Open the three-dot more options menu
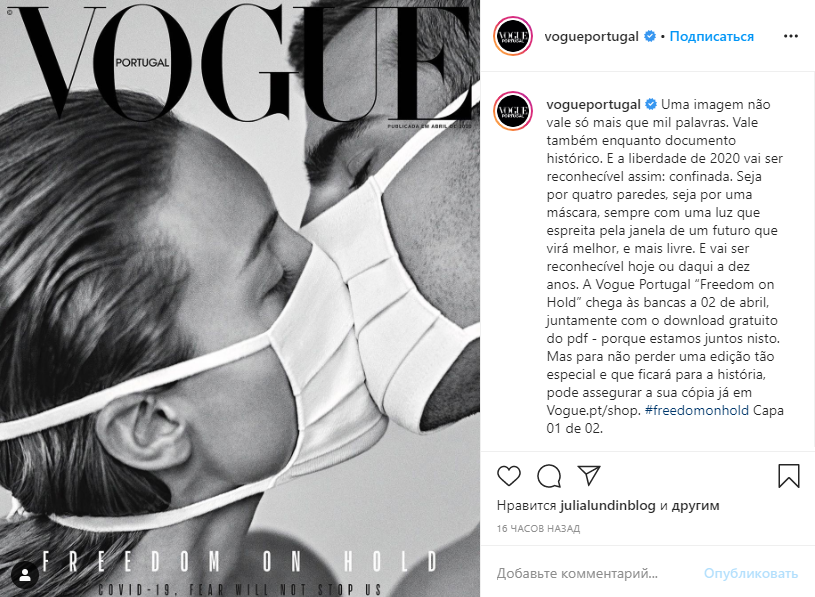Screen dimensions: 815x597 [791, 36]
